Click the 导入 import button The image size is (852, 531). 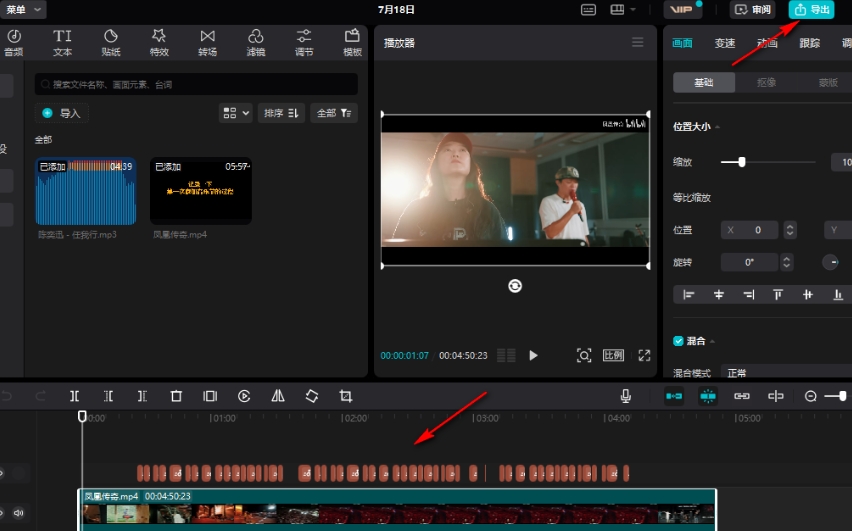(61, 113)
